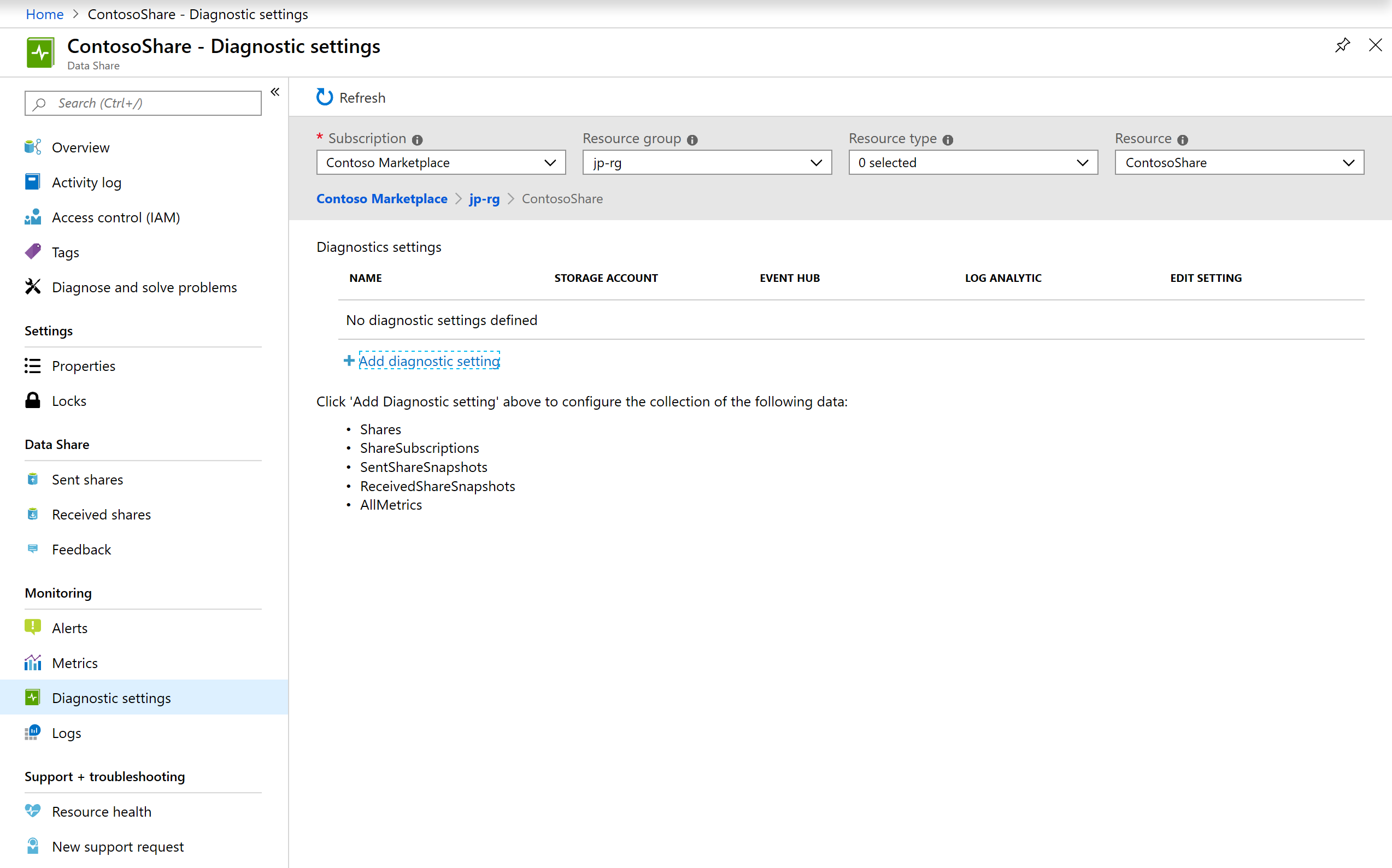The width and height of the screenshot is (1392, 868).
Task: Click the Alerts icon under Monitoring
Action: point(33,627)
